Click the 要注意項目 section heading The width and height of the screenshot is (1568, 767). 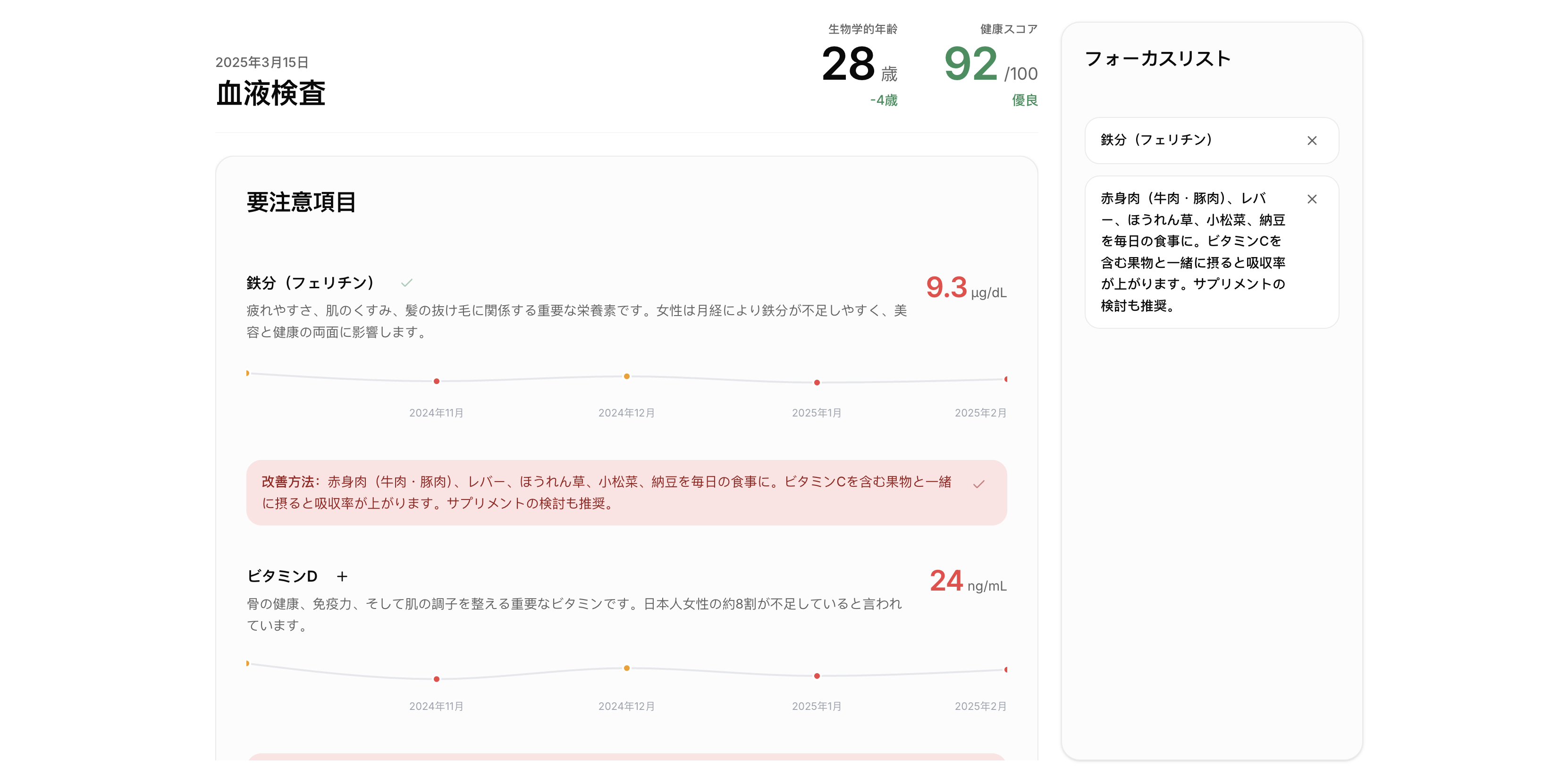pos(301,202)
